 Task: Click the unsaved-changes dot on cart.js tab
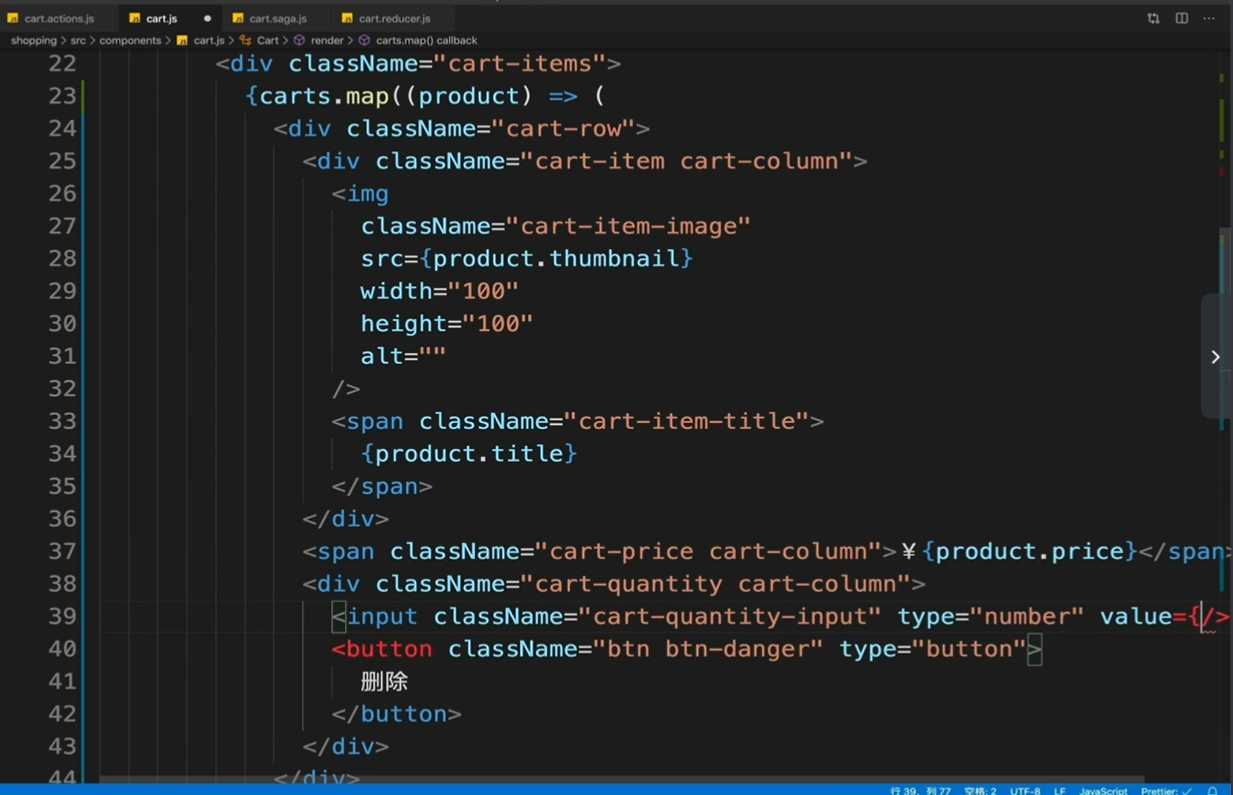(x=207, y=18)
